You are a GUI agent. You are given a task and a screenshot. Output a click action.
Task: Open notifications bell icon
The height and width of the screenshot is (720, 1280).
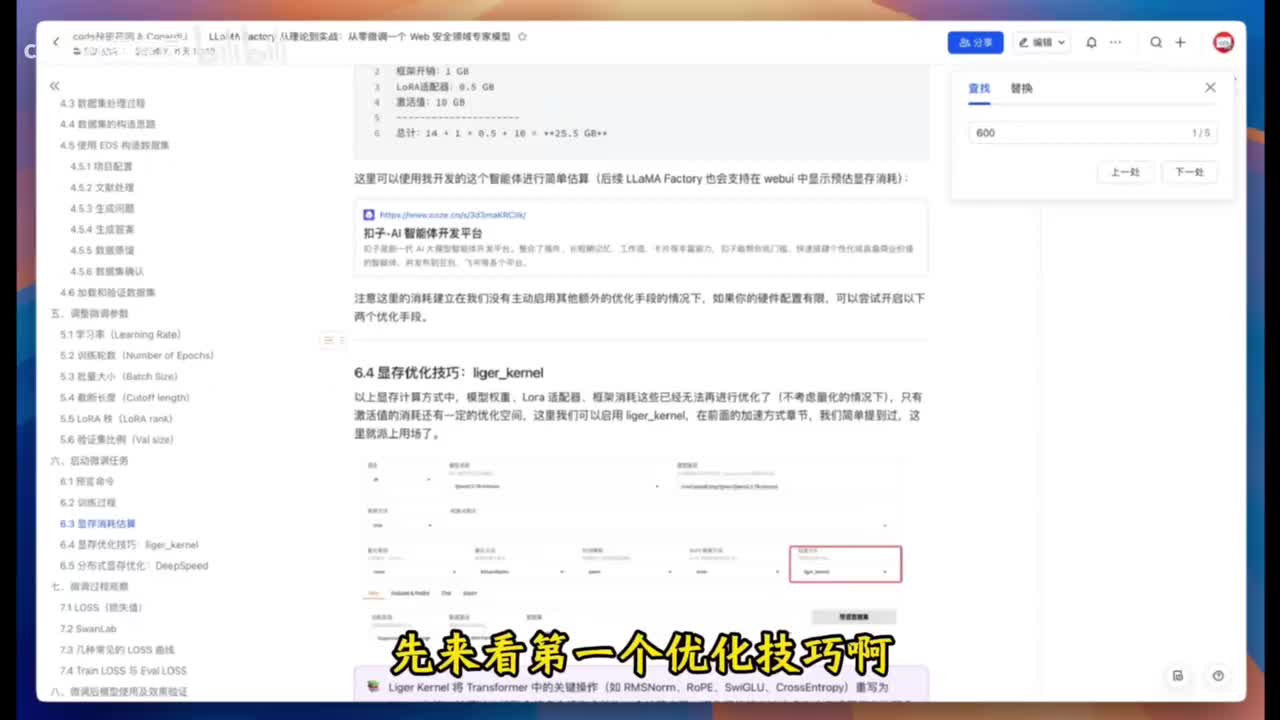pos(1091,42)
